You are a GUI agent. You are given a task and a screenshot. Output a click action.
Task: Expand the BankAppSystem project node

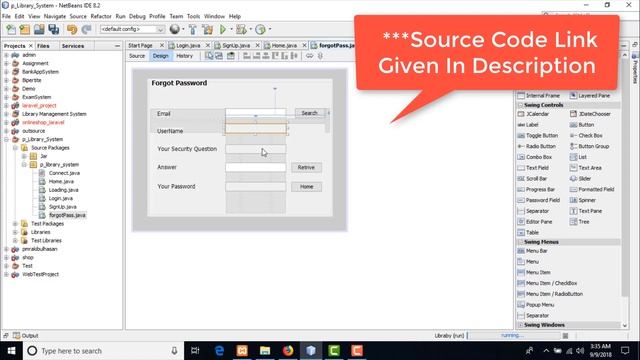click(6, 72)
